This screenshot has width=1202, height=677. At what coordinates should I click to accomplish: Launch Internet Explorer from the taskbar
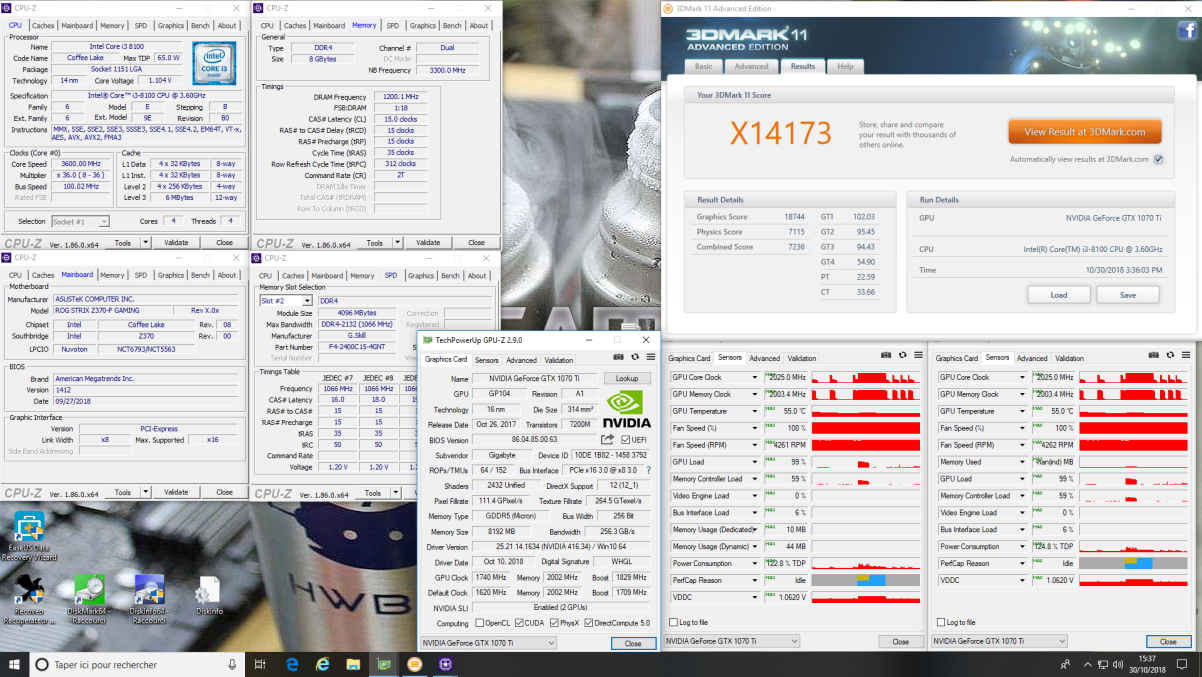pos(323,664)
